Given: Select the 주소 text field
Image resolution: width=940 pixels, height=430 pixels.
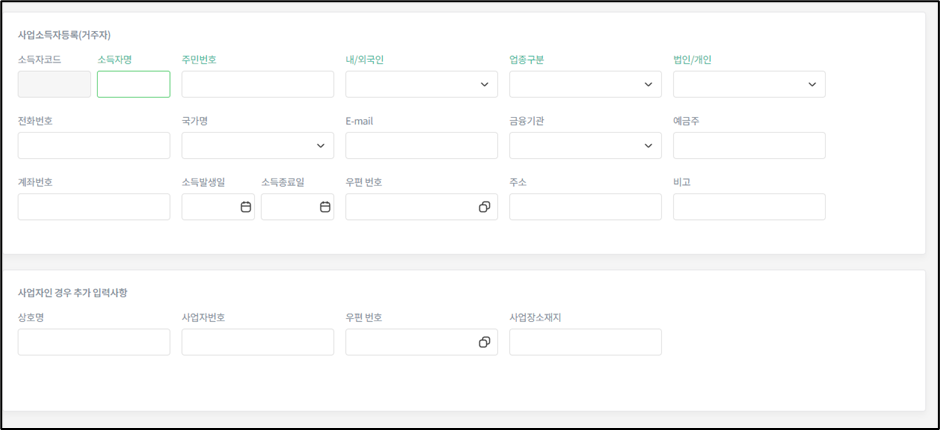Looking at the screenshot, I should (585, 207).
